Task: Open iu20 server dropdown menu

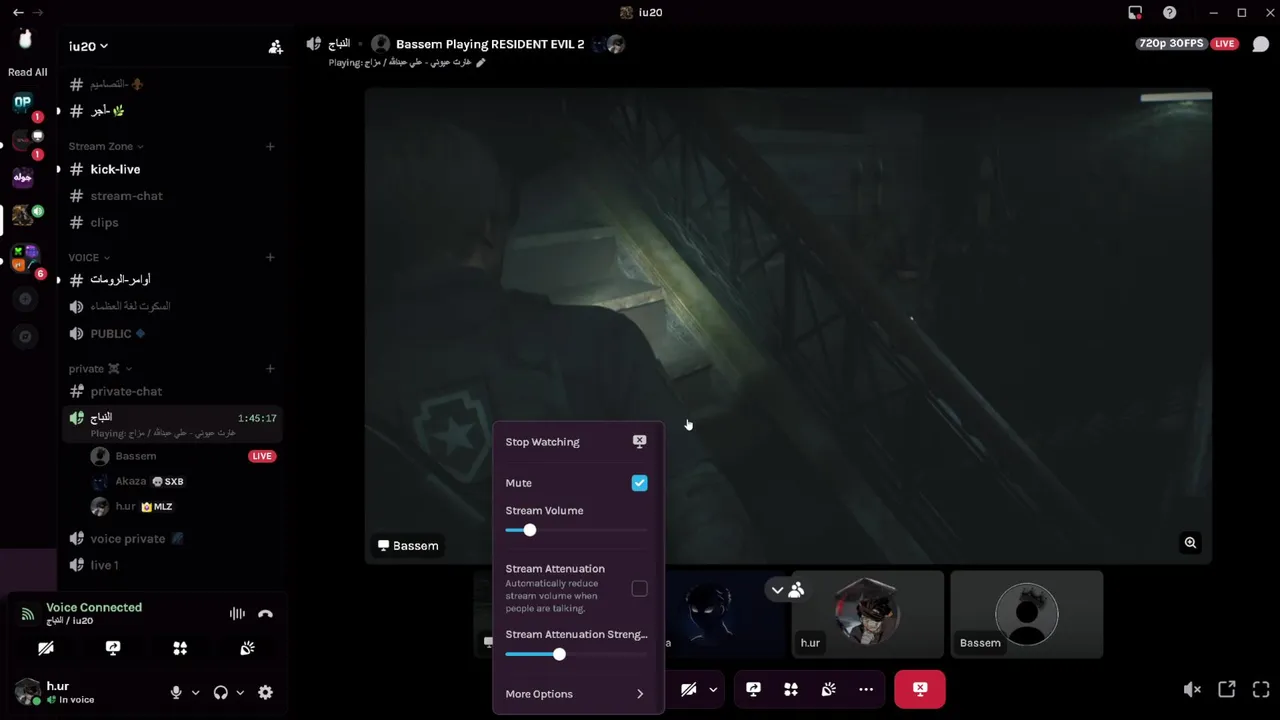Action: coord(88,46)
